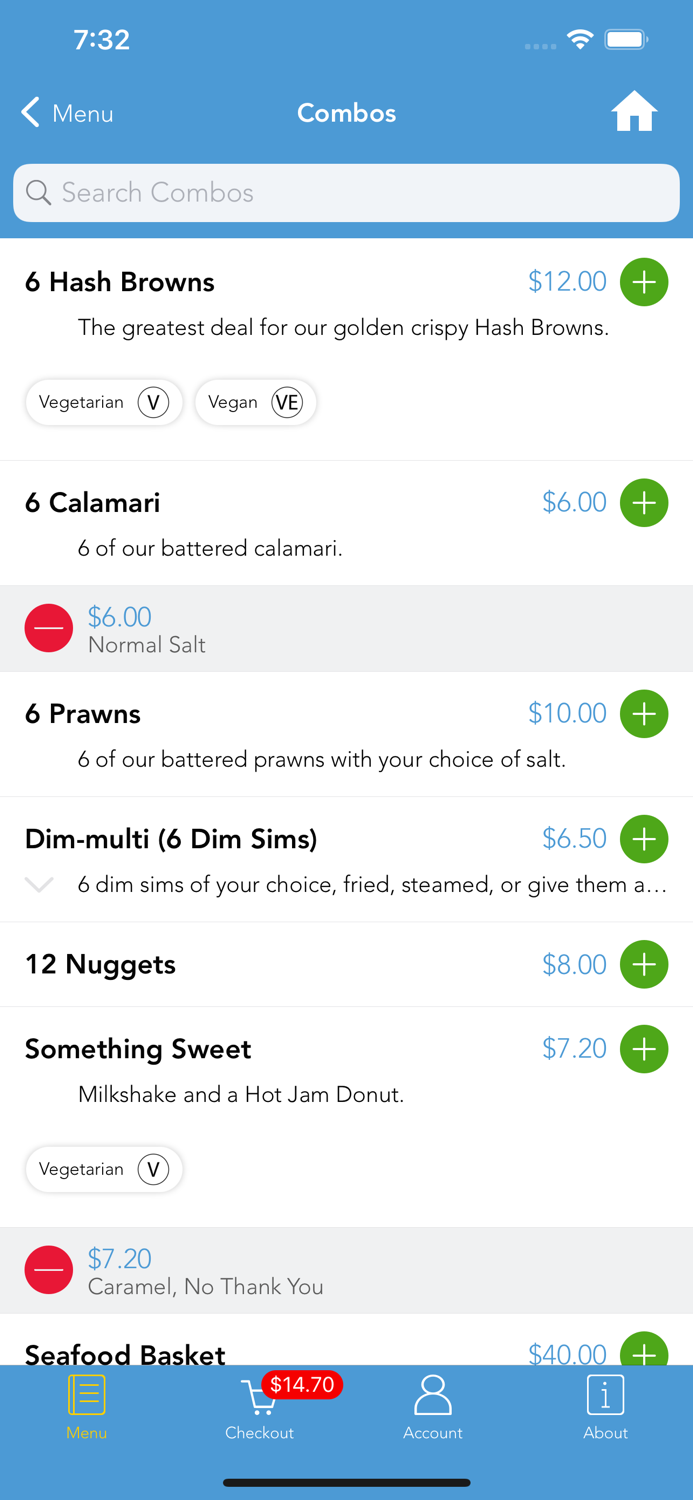Remove the Caramel, No Thank You item
The height and width of the screenshot is (1500, 693).
click(x=48, y=1269)
